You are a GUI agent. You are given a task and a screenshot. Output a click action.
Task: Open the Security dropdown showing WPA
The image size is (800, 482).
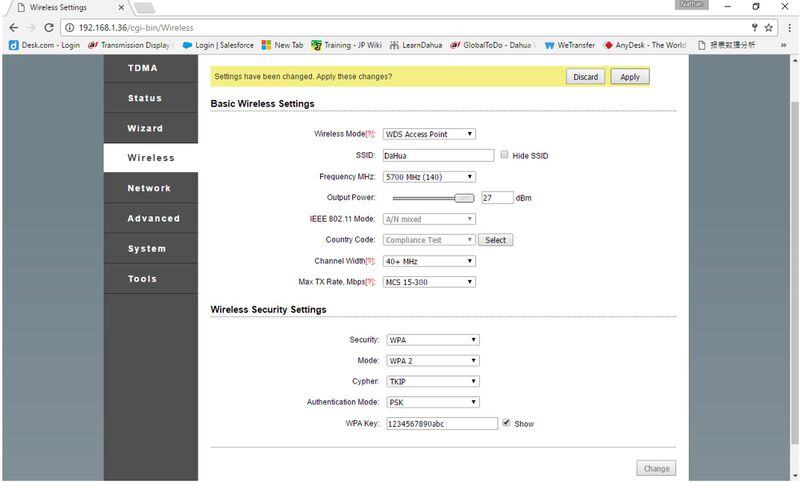[433, 340]
